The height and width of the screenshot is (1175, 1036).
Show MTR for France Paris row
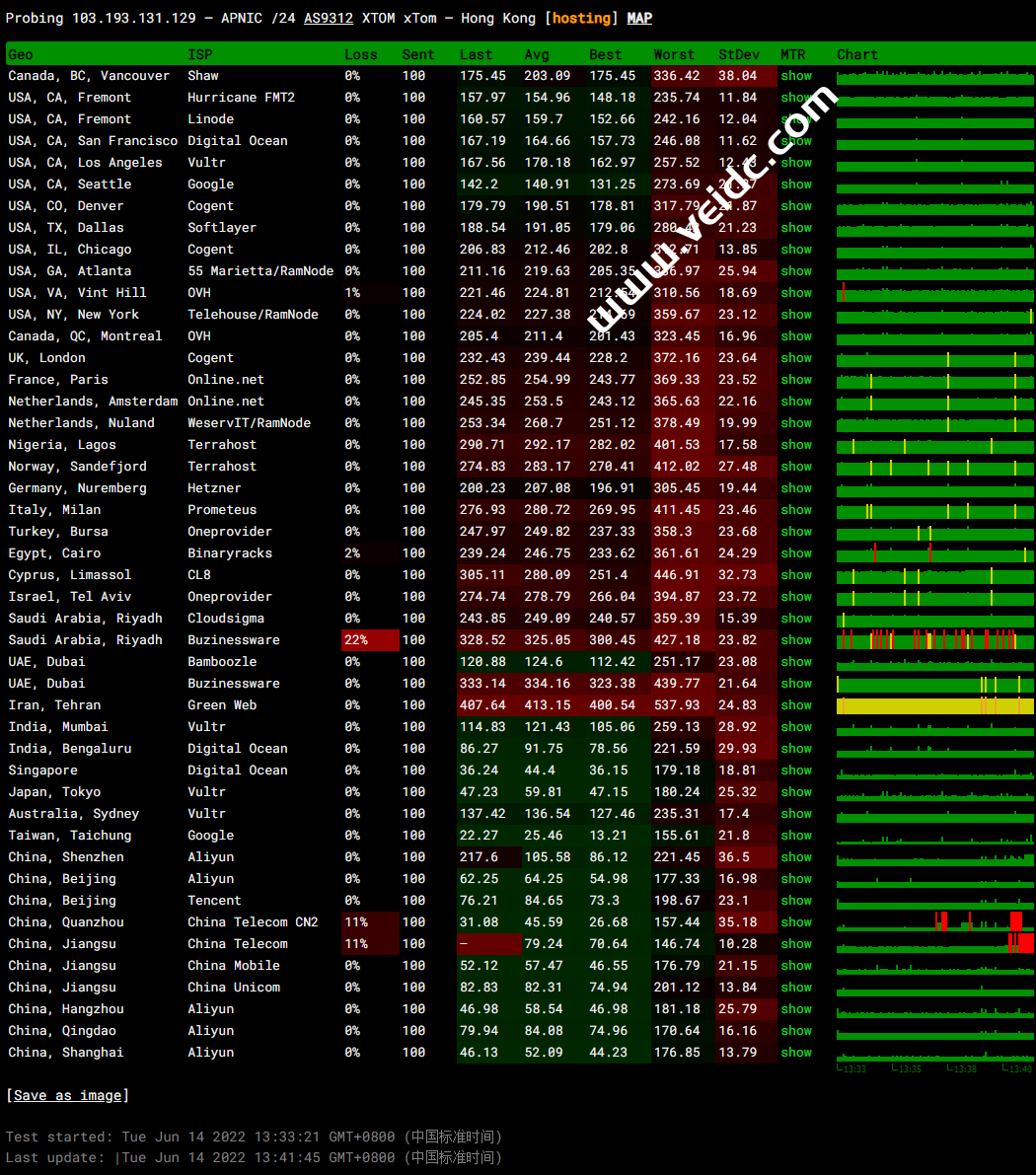pos(796,380)
